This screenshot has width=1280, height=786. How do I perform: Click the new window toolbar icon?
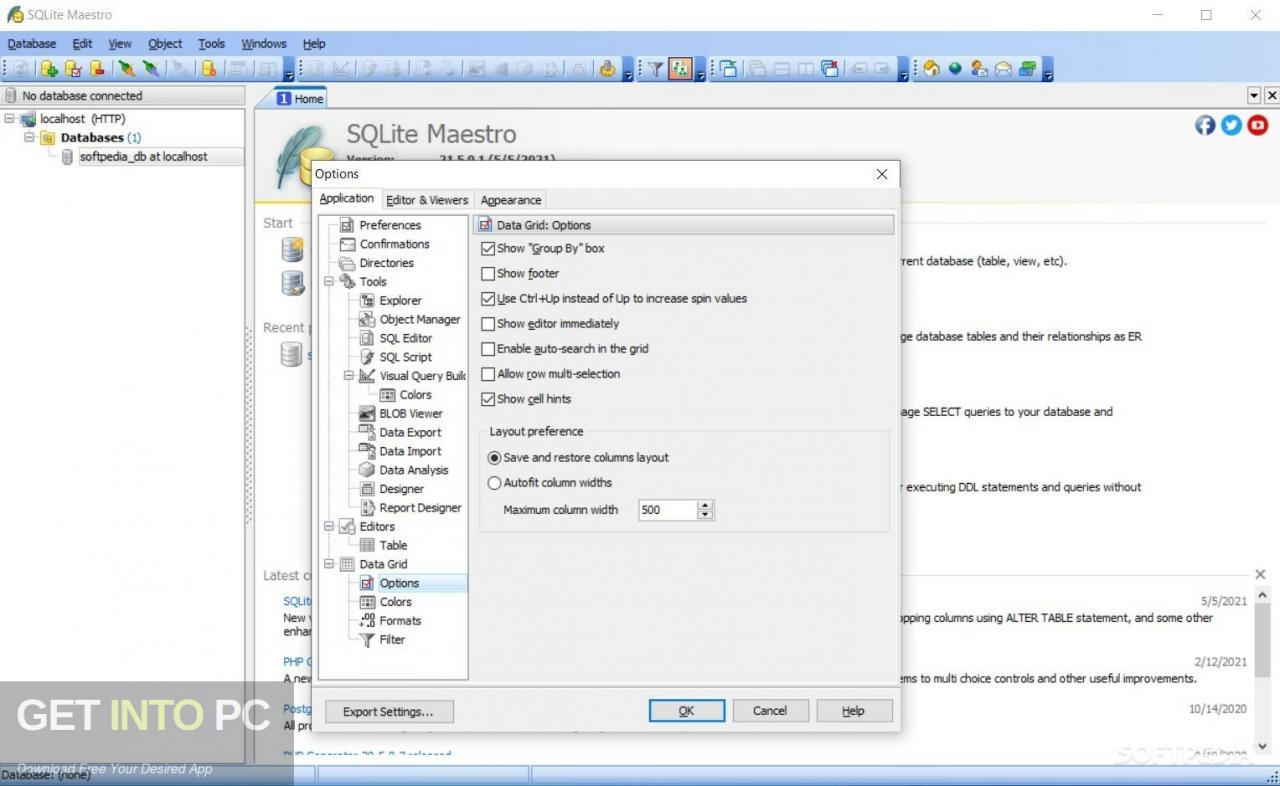(728, 69)
